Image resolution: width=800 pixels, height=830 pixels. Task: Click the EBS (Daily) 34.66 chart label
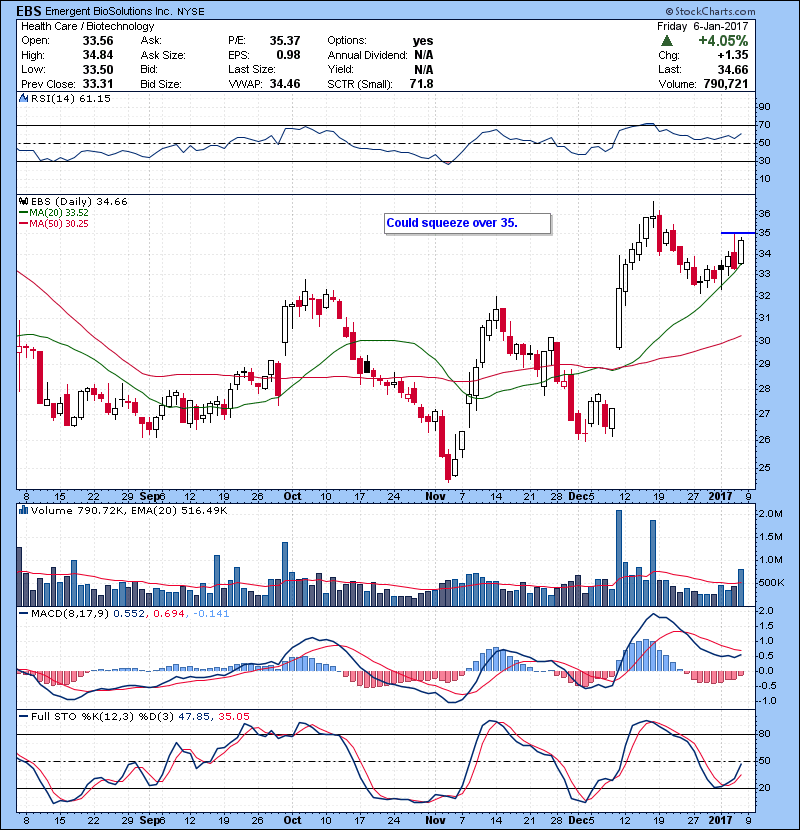click(x=79, y=202)
